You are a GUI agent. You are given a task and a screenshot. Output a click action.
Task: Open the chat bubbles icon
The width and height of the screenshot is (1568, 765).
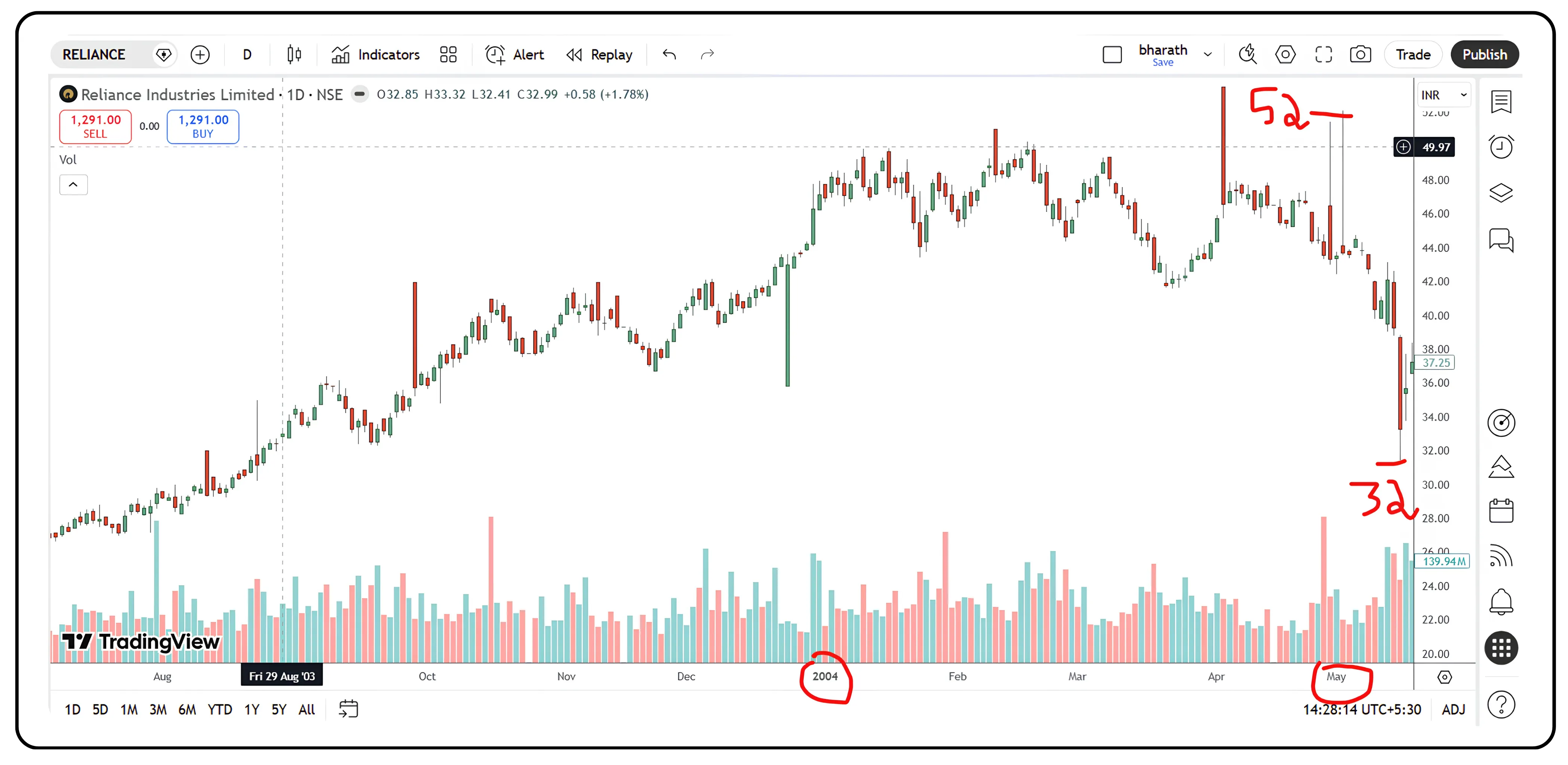pos(1500,240)
